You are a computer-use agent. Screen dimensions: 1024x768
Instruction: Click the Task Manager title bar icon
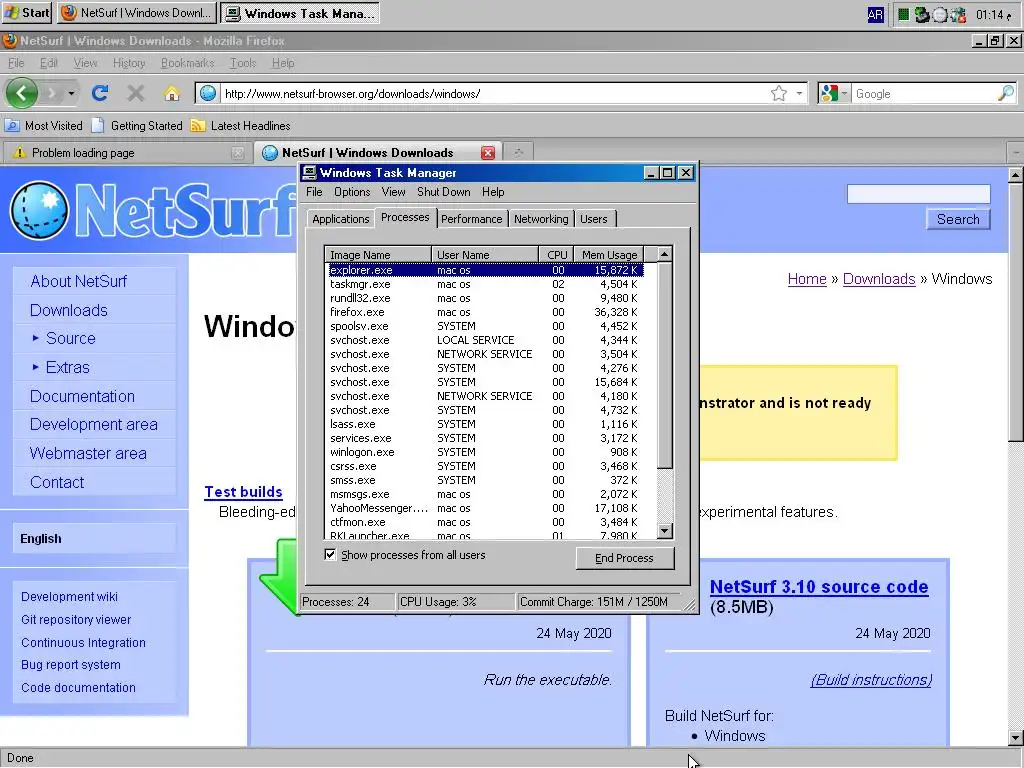coord(310,172)
